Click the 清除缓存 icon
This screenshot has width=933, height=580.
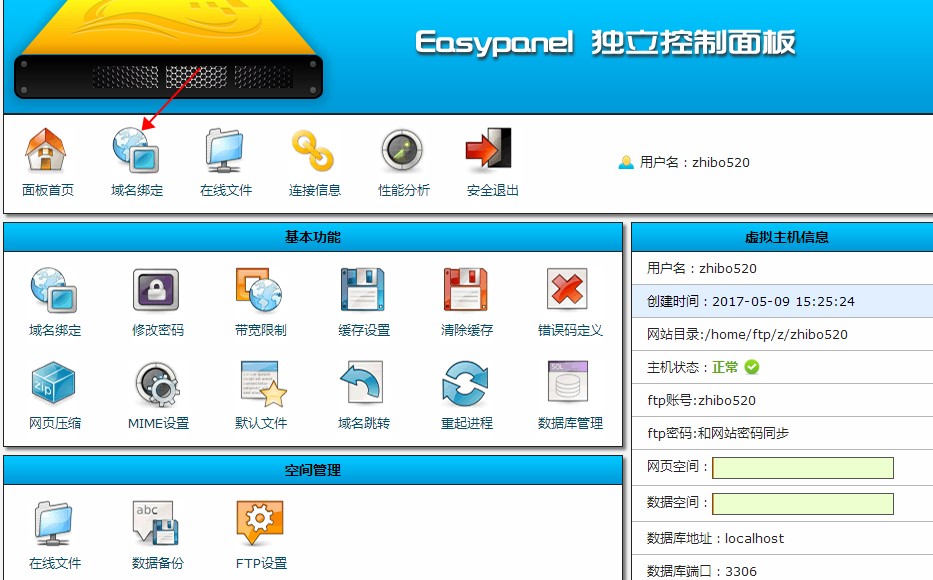tap(466, 291)
